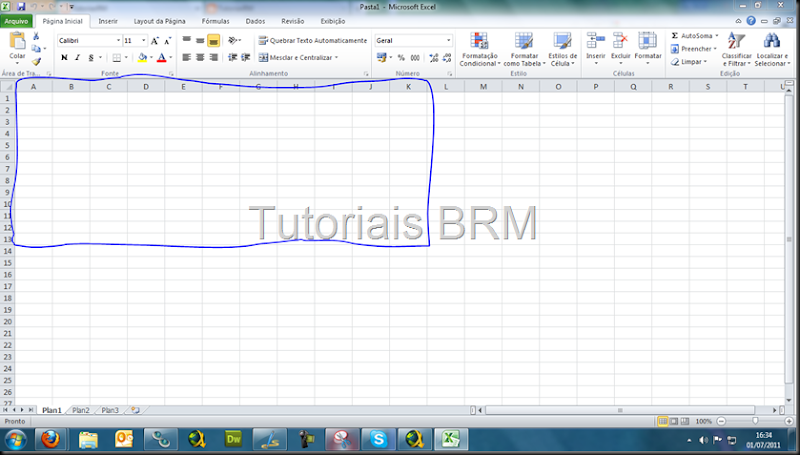
Task: Open Formatação Condicional menu
Action: tap(479, 49)
